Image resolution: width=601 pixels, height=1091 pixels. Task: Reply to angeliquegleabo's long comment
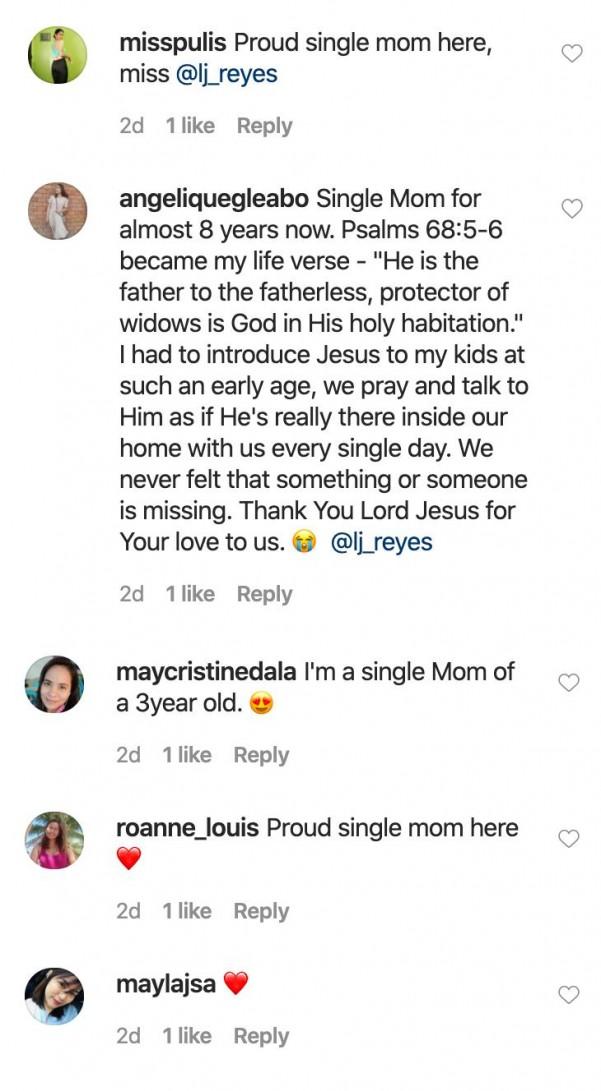click(x=264, y=594)
